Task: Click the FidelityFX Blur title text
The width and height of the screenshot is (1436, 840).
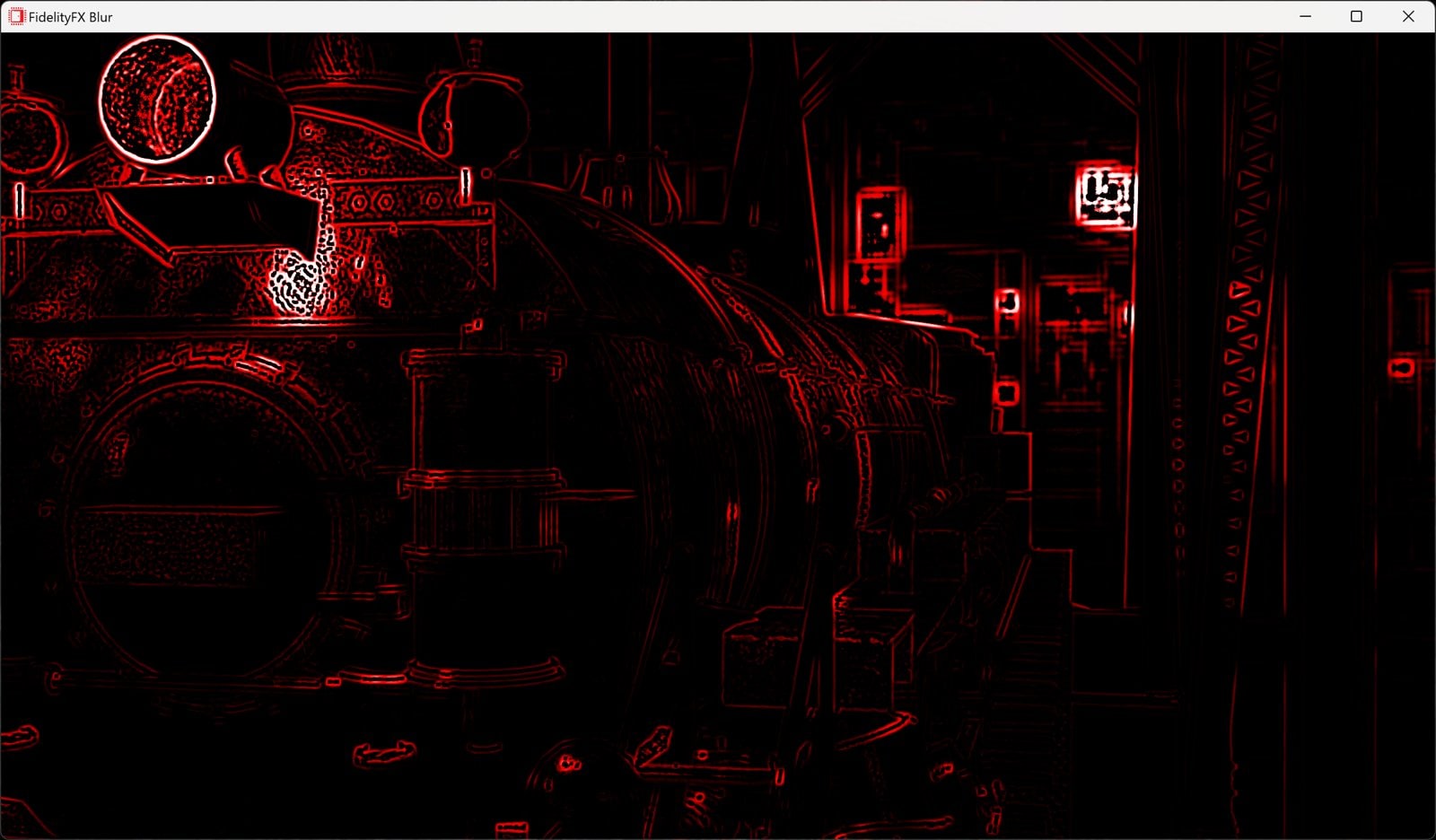Action: [x=67, y=16]
